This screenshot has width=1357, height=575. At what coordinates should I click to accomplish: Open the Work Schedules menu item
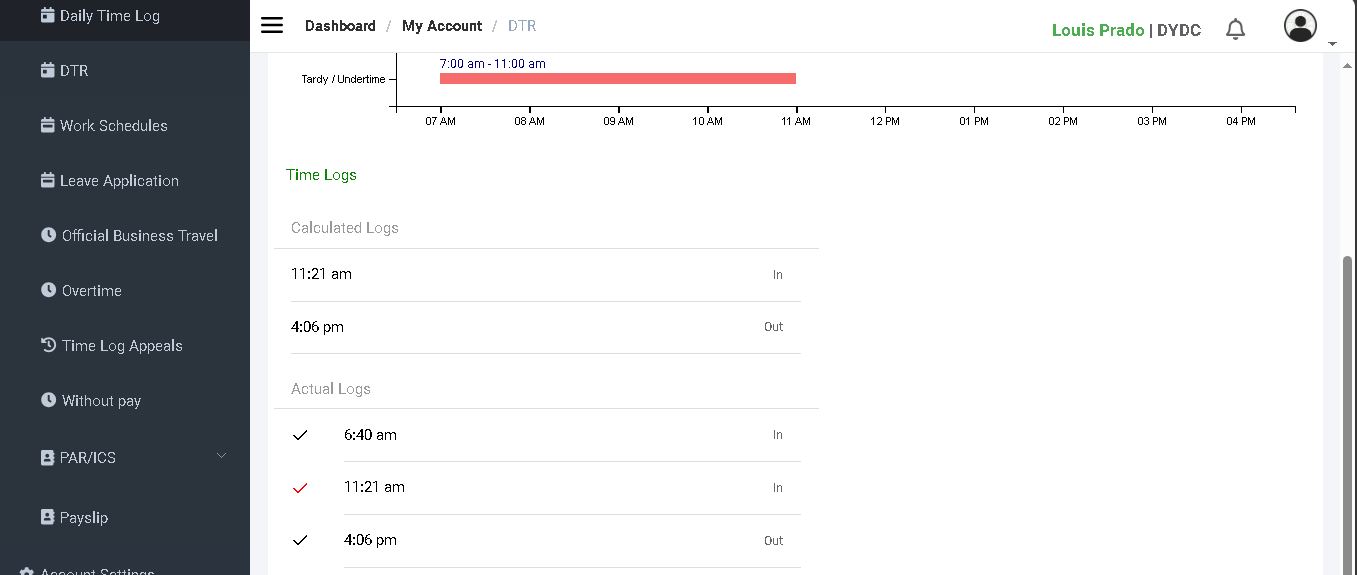point(113,125)
